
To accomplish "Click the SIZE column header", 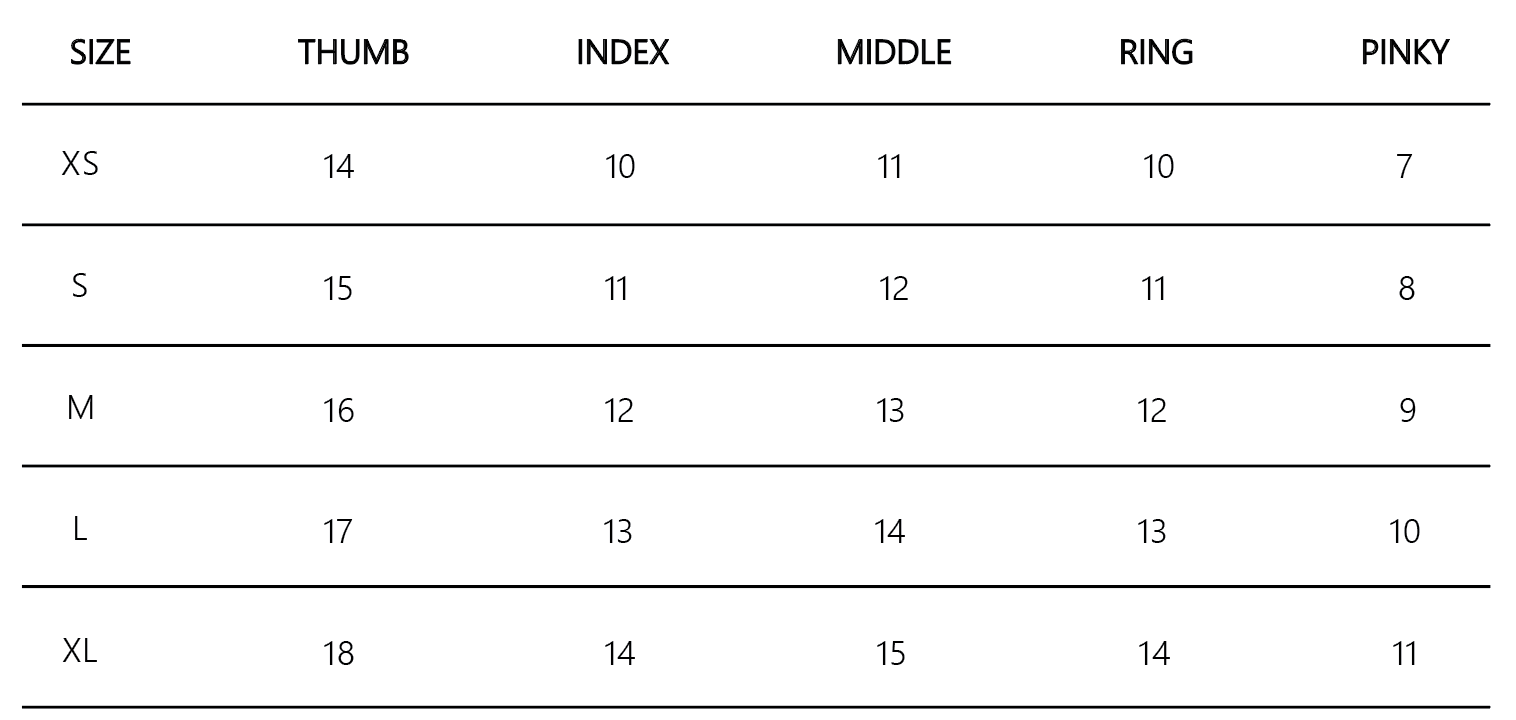I will coord(101,53).
